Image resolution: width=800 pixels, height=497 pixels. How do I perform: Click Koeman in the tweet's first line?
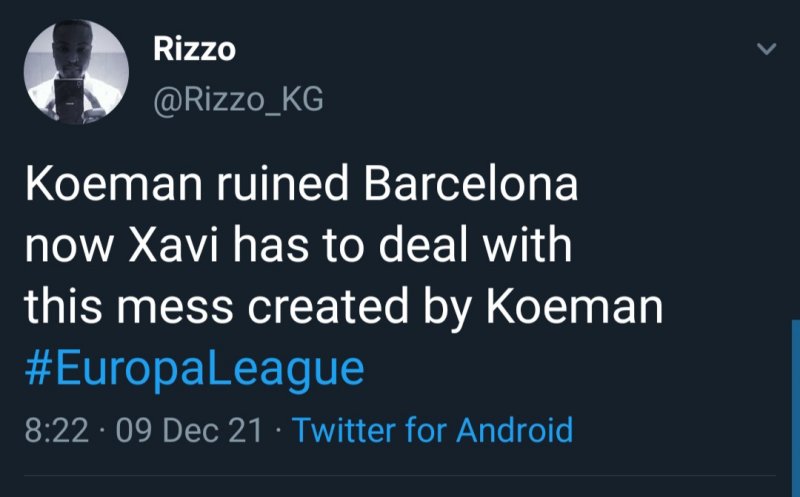(x=91, y=188)
